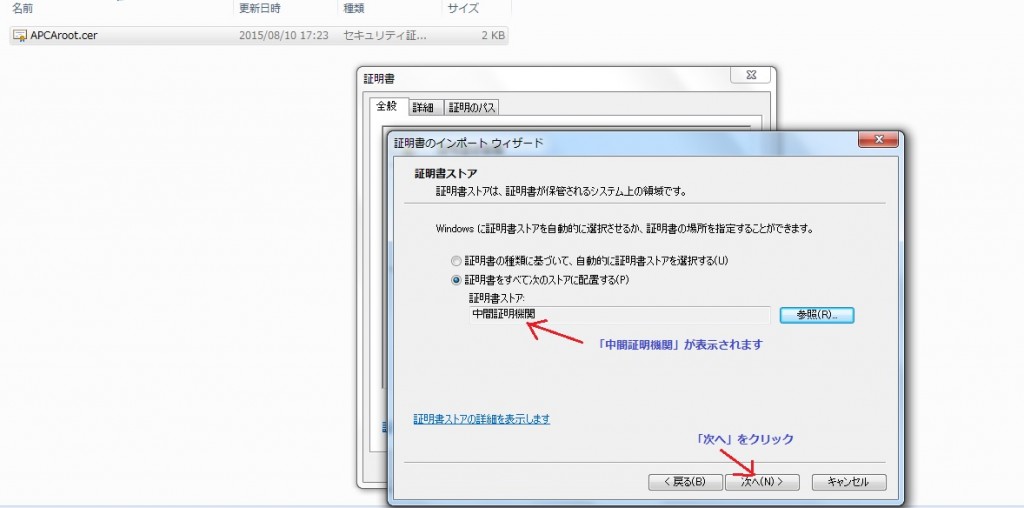
Task: Click the 2 KB size cell
Action: (x=493, y=35)
